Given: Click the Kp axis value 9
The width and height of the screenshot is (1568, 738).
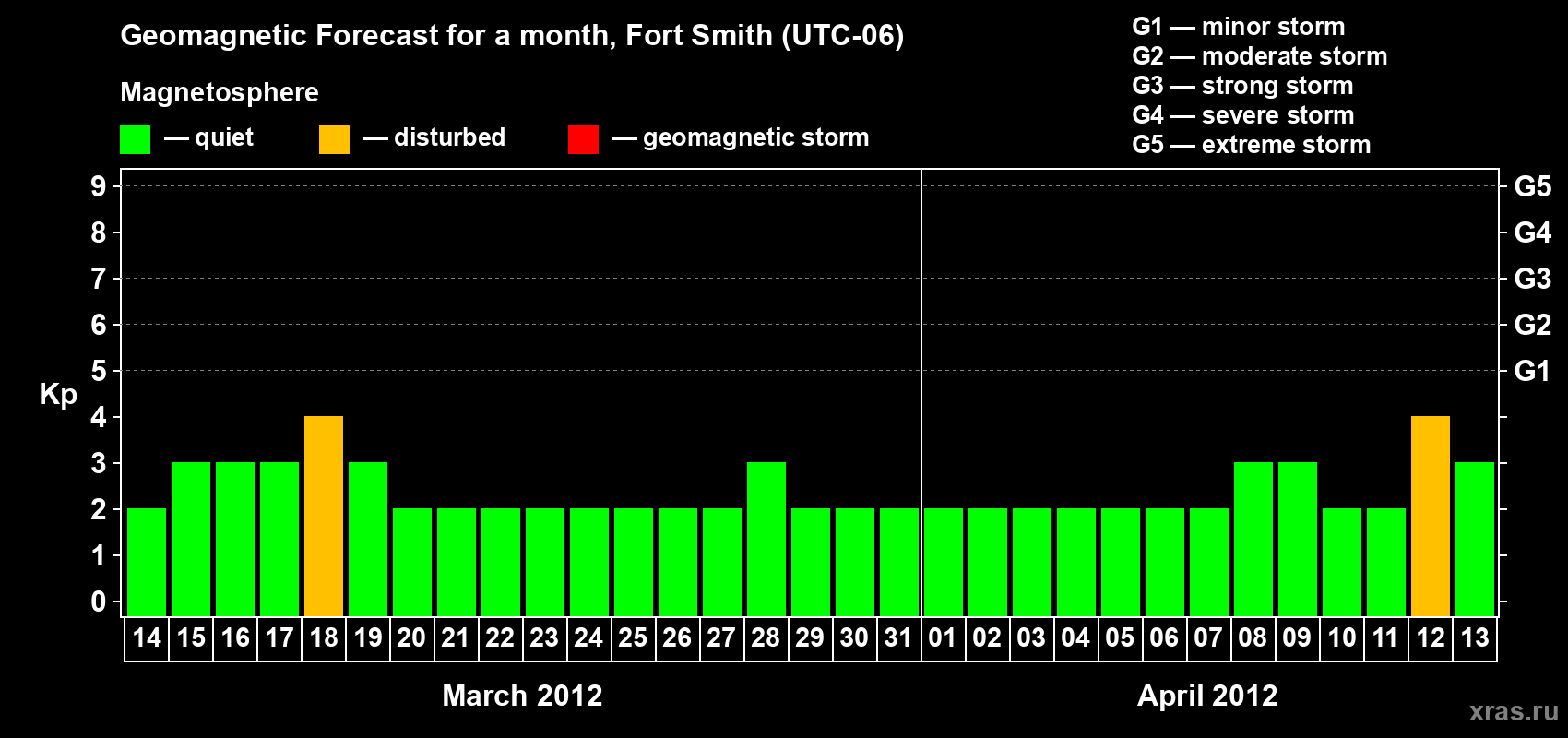Looking at the screenshot, I should [99, 186].
